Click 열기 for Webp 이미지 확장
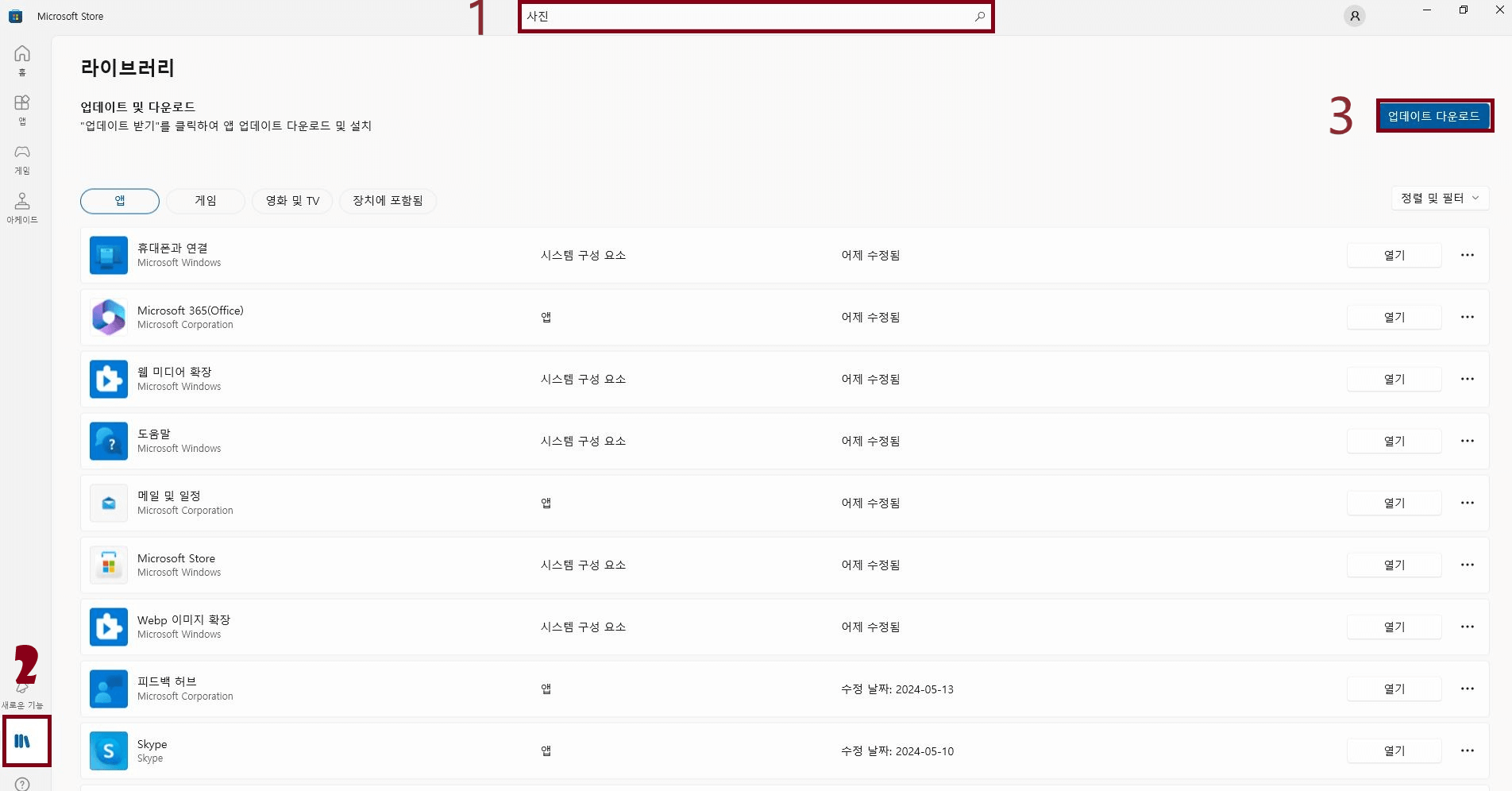 click(x=1394, y=627)
